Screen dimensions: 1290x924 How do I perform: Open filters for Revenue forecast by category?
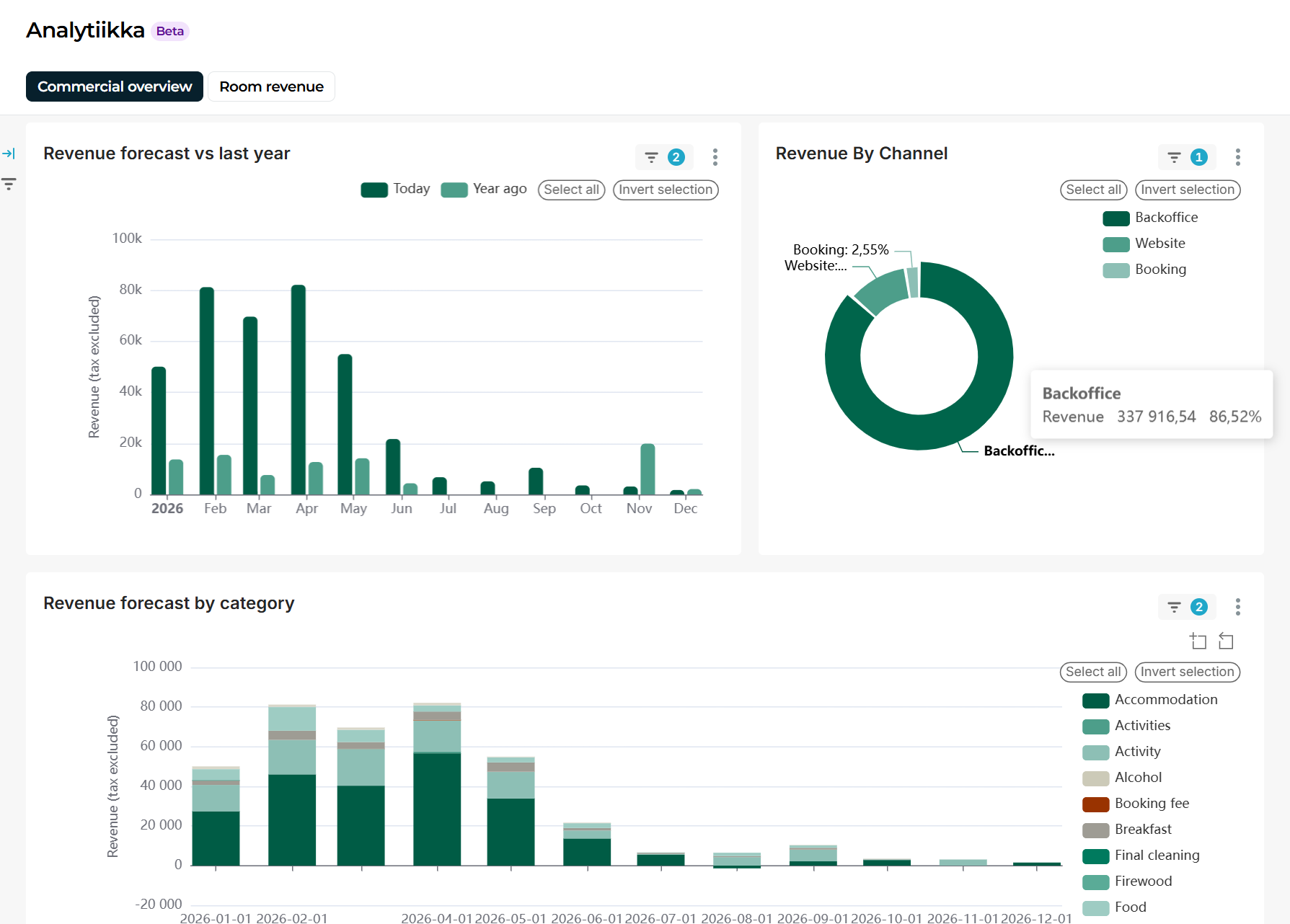1187,607
